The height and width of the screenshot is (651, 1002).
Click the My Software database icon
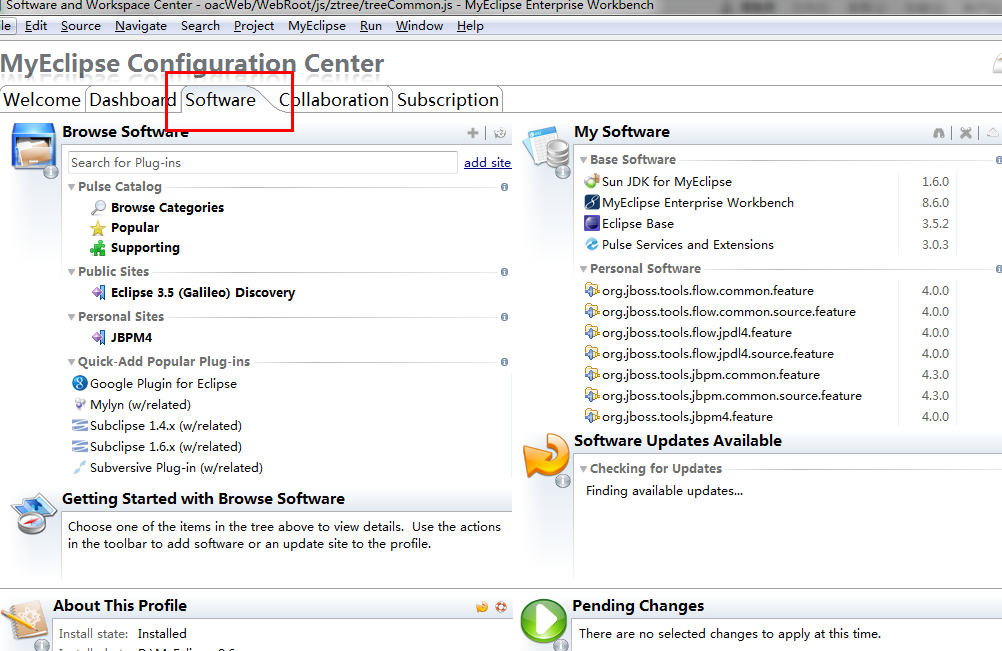coord(546,147)
